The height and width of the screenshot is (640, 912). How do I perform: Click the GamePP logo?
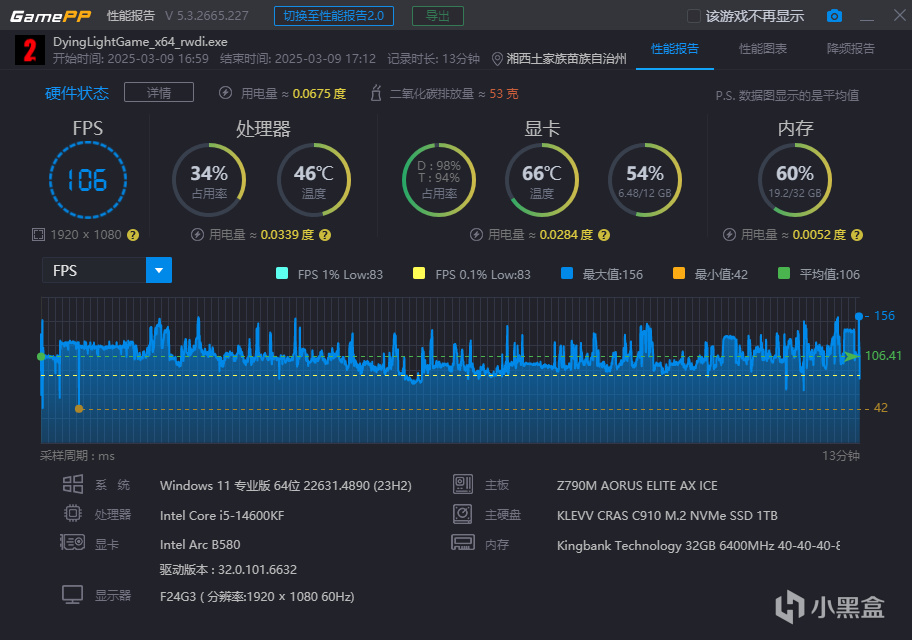coord(51,16)
